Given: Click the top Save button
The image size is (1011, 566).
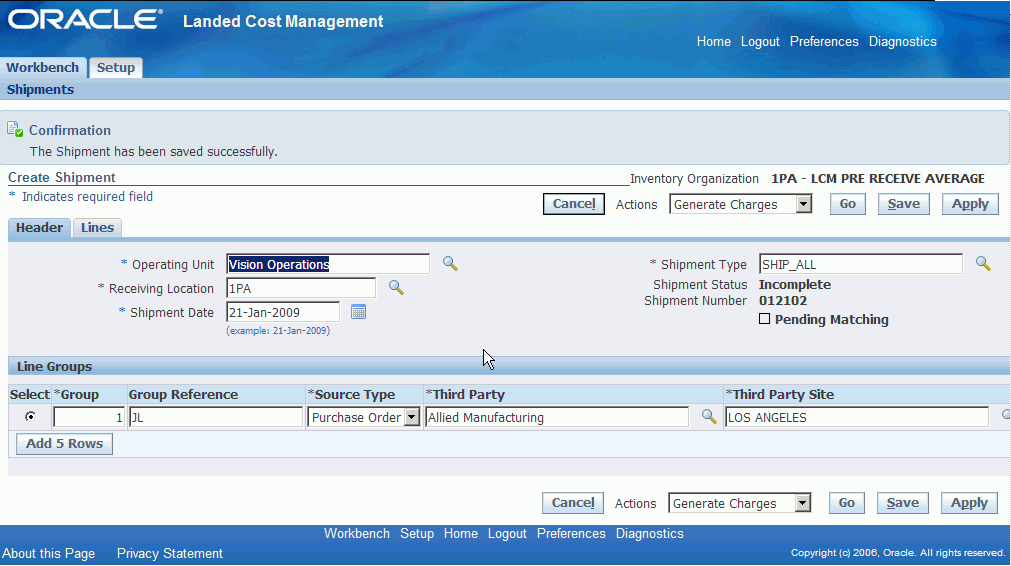Looking at the screenshot, I should [x=903, y=204].
